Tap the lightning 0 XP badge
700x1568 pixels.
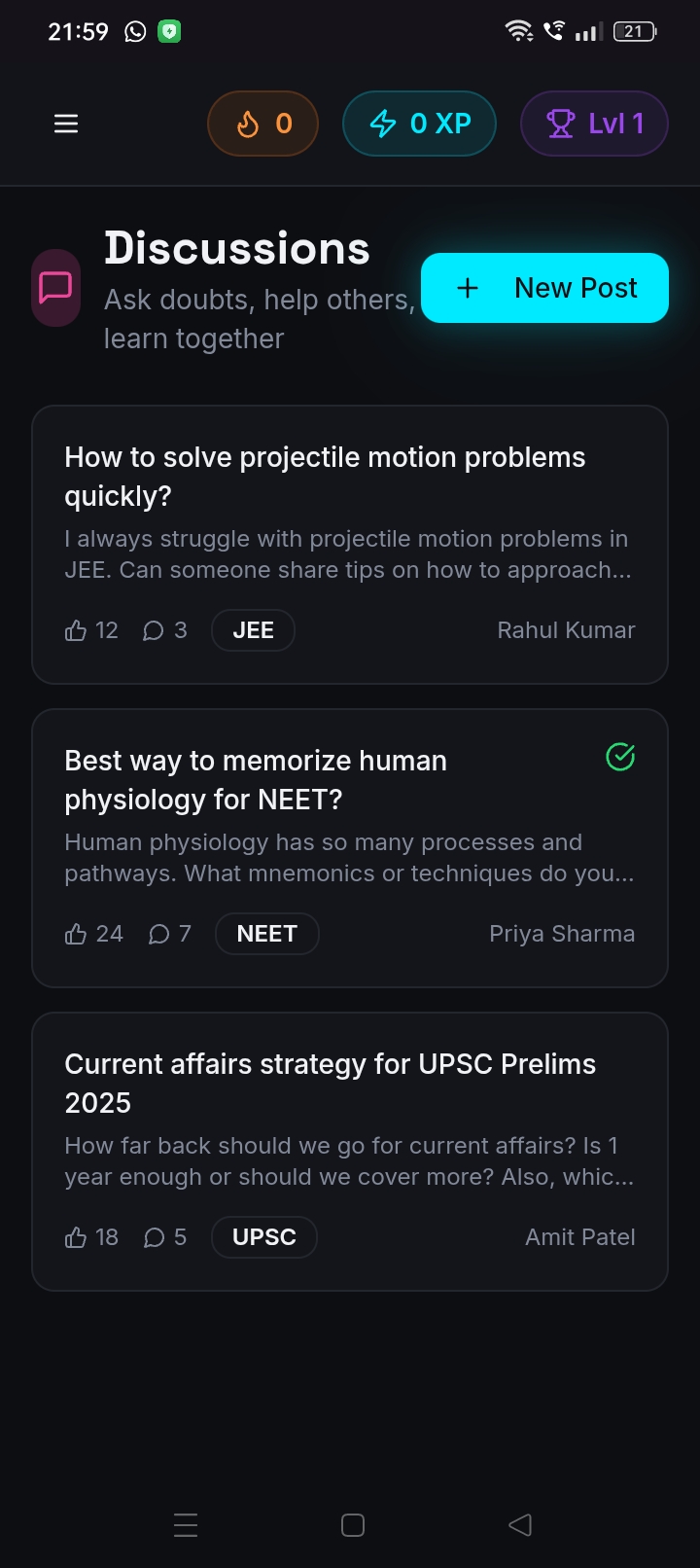419,124
